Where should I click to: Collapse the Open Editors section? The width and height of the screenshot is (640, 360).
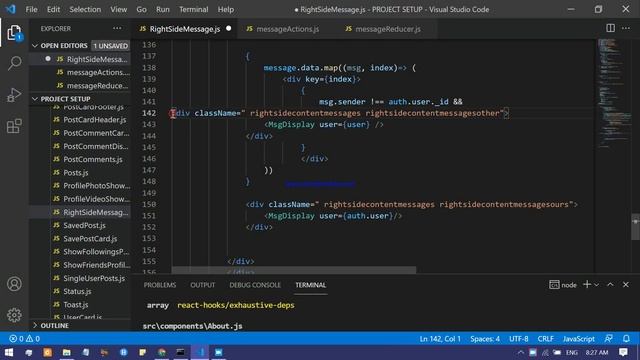[x=35, y=45]
